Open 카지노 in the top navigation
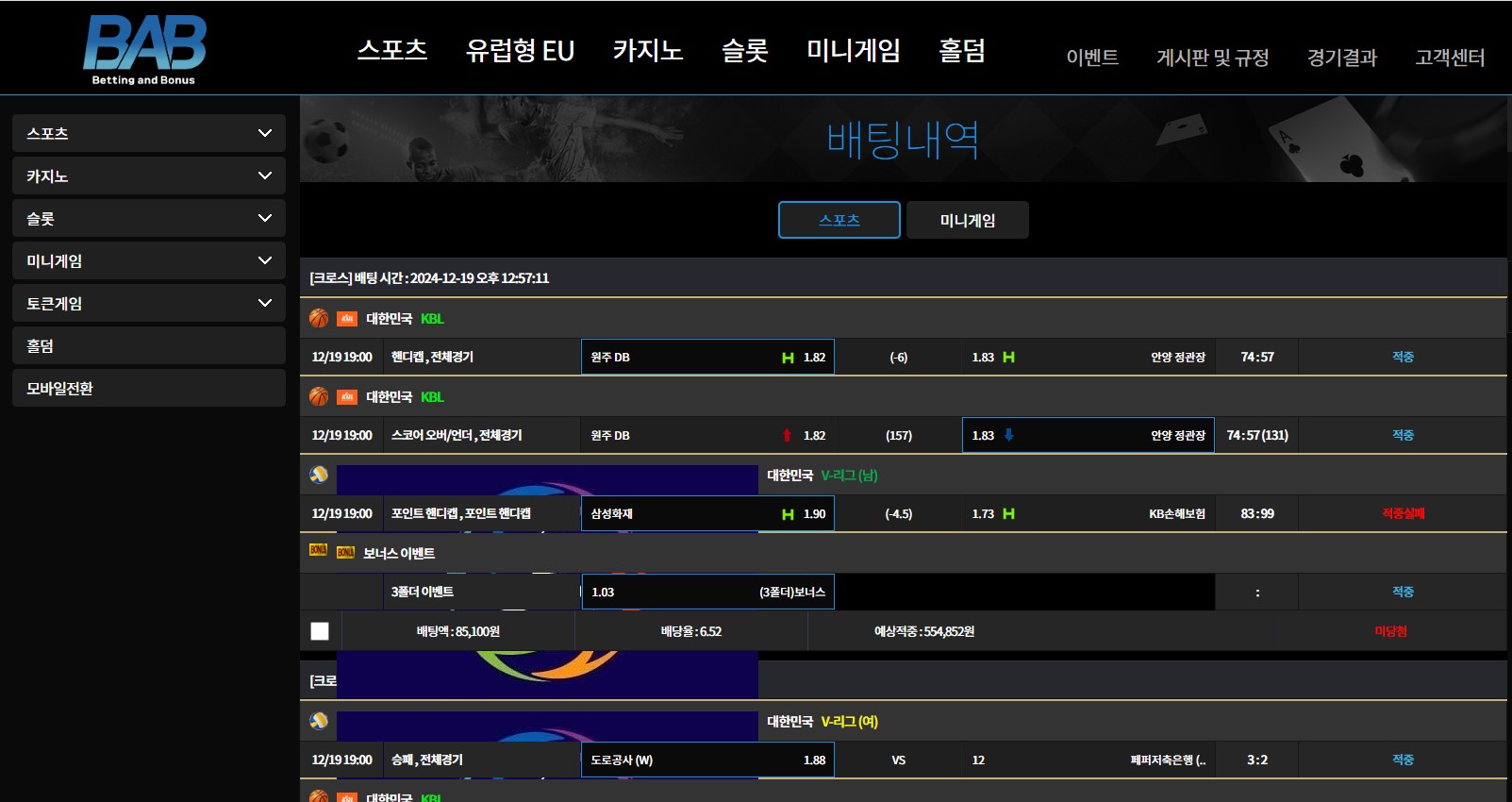Viewport: 1512px width, 802px height. [648, 50]
